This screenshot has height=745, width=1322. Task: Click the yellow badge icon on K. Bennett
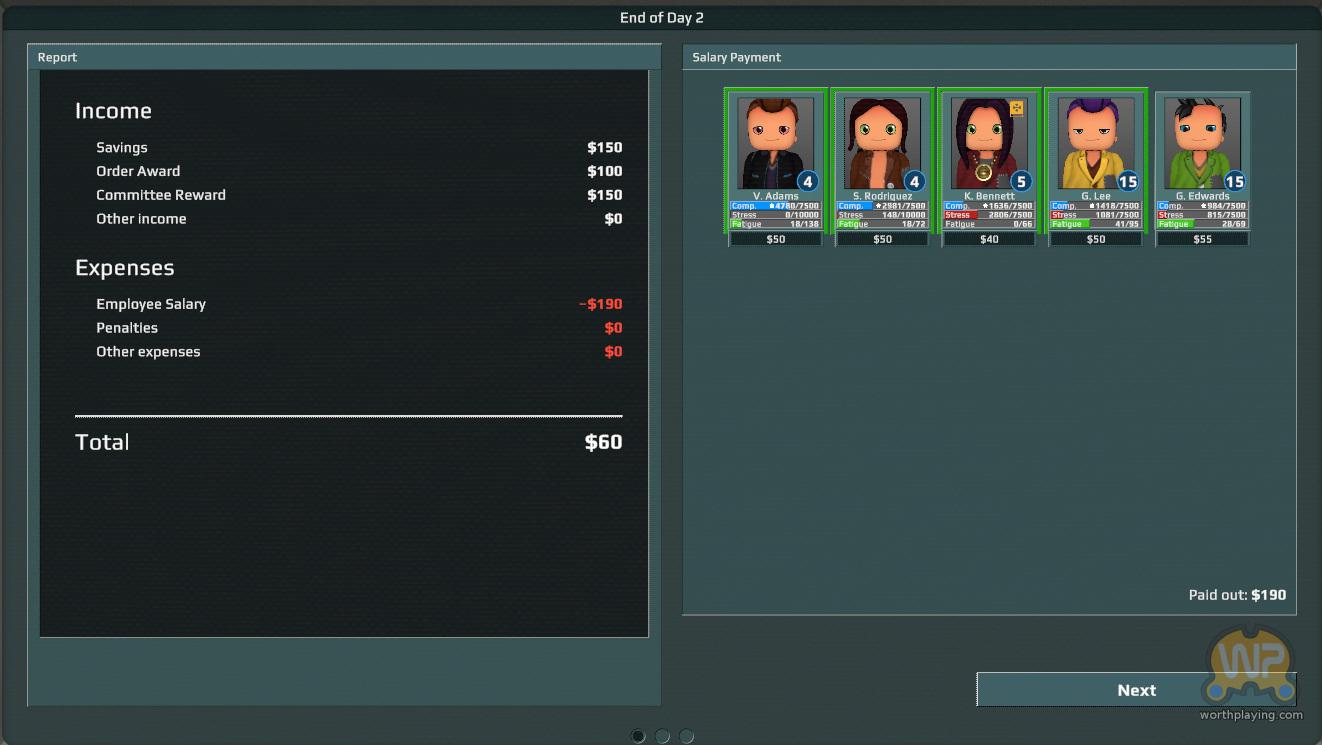click(x=1017, y=107)
